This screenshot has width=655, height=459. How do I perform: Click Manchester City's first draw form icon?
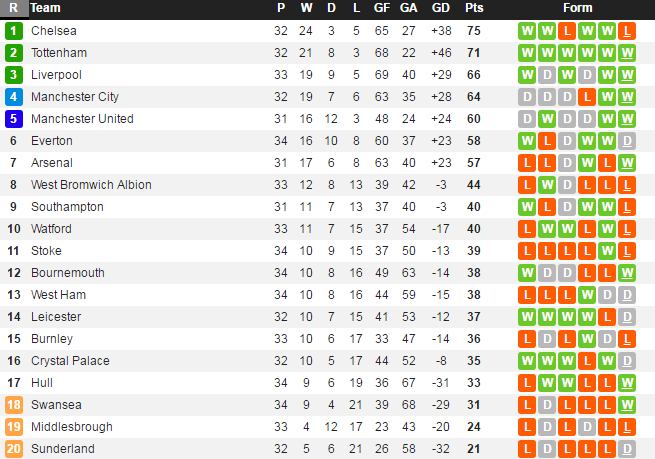click(x=527, y=97)
